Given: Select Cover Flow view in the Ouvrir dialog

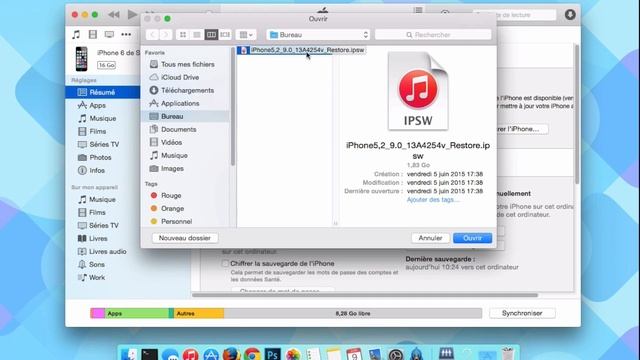Looking at the screenshot, I should coord(225,35).
